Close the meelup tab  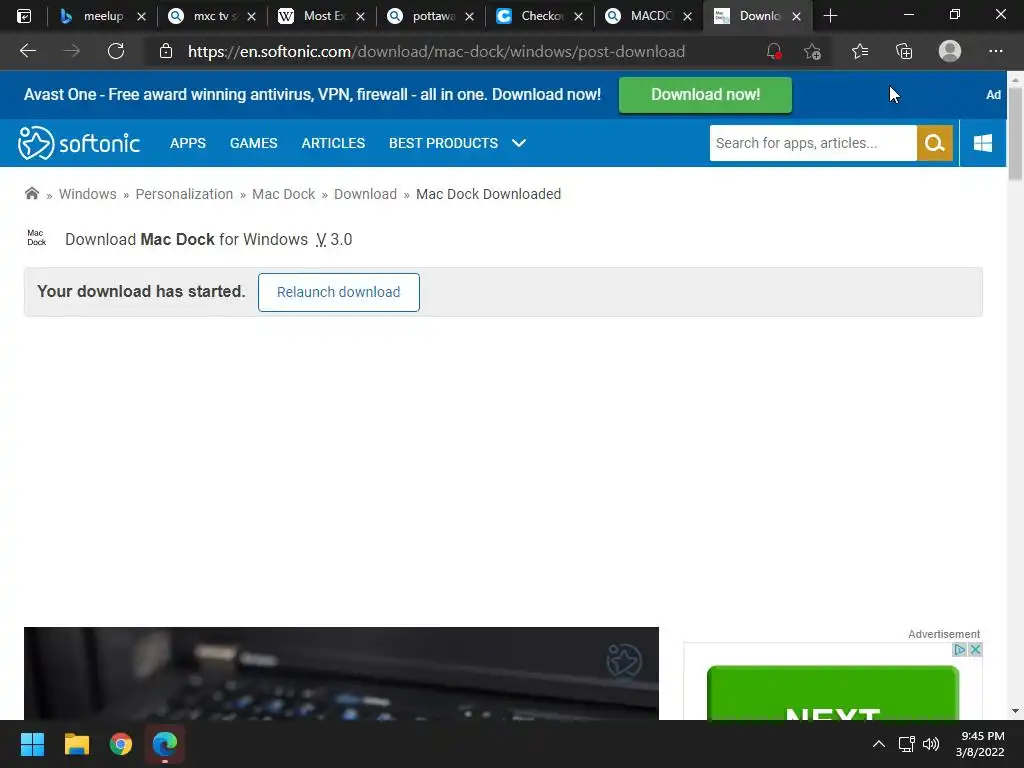click(141, 16)
